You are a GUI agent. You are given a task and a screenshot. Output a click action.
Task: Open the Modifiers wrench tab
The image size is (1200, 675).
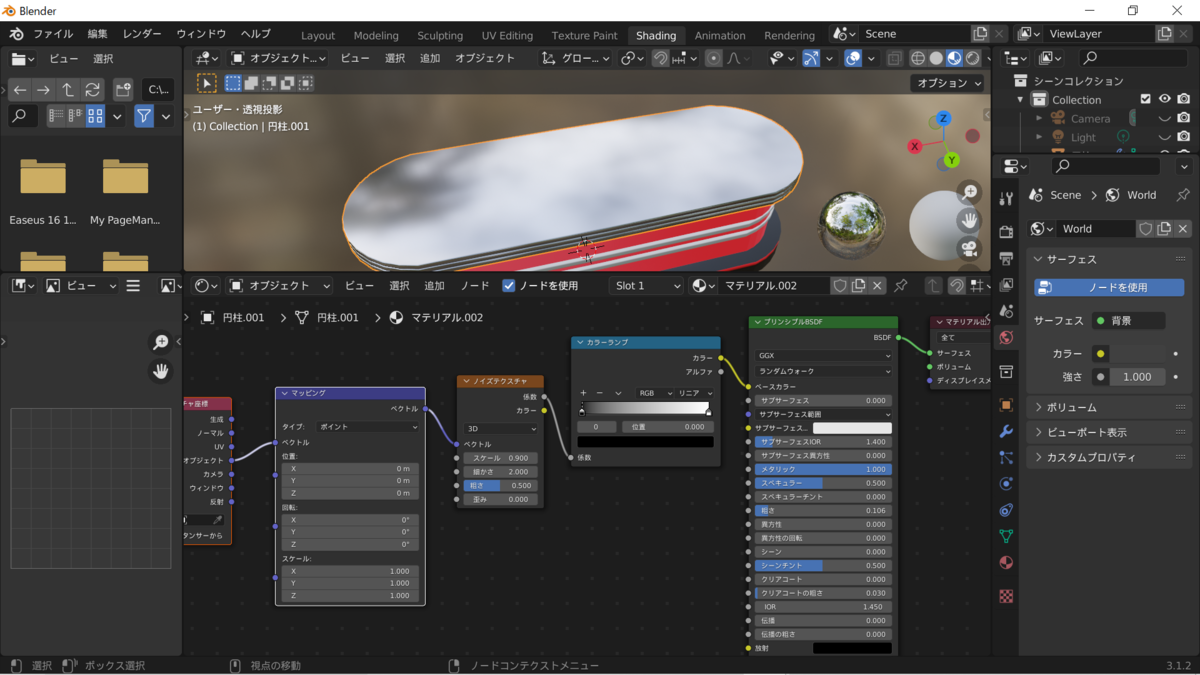coord(1006,431)
